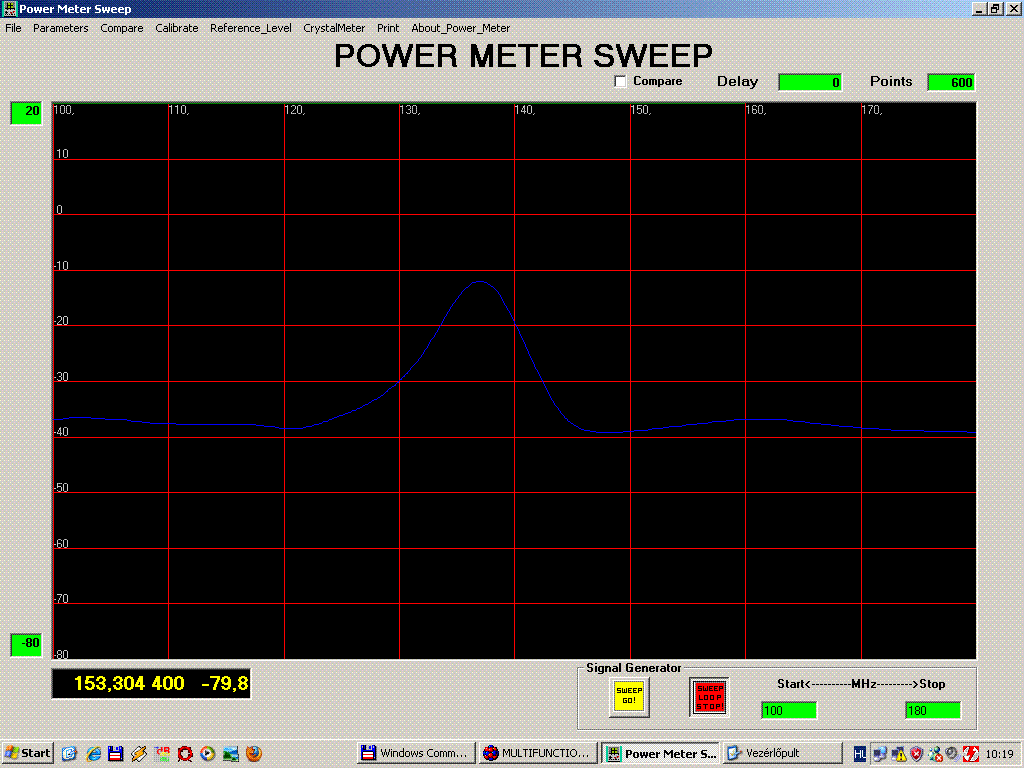Click the network connection tray icon
Viewport: 1024px width, 768px height.
coord(880,754)
